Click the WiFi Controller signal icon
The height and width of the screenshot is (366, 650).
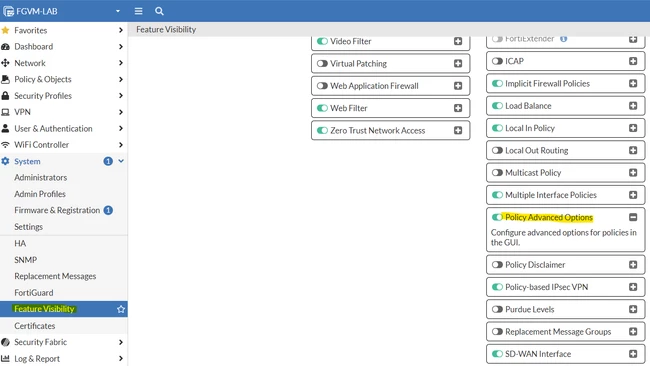coord(5,145)
